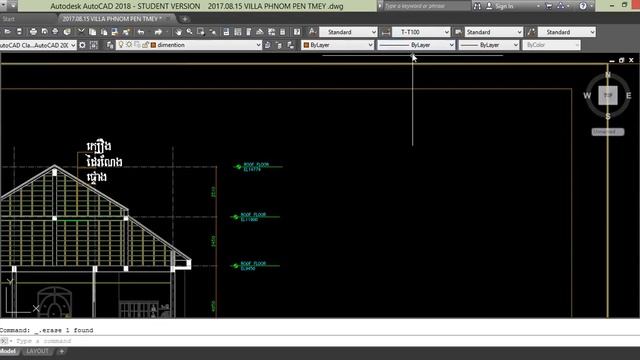Click Sign In in the title bar

[504, 6]
